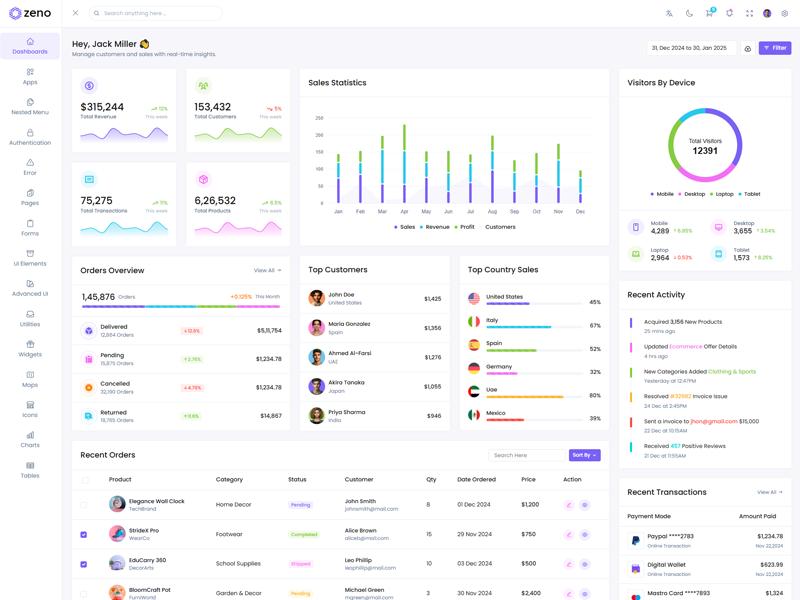Screen dimensions: 800x600
Task: Toggle dark mode with the moon icon
Action: 689,13
